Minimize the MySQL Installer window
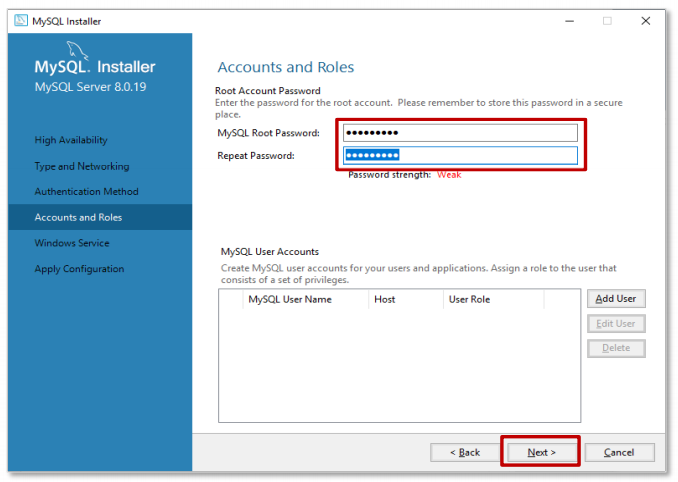 pos(569,21)
